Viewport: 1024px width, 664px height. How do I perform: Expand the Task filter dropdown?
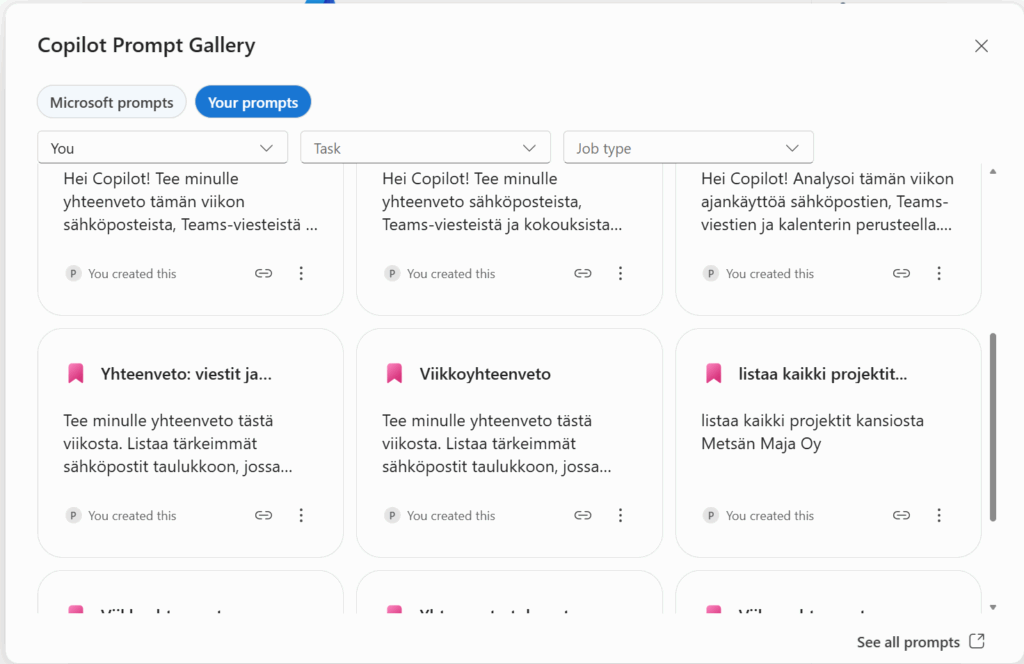[425, 148]
